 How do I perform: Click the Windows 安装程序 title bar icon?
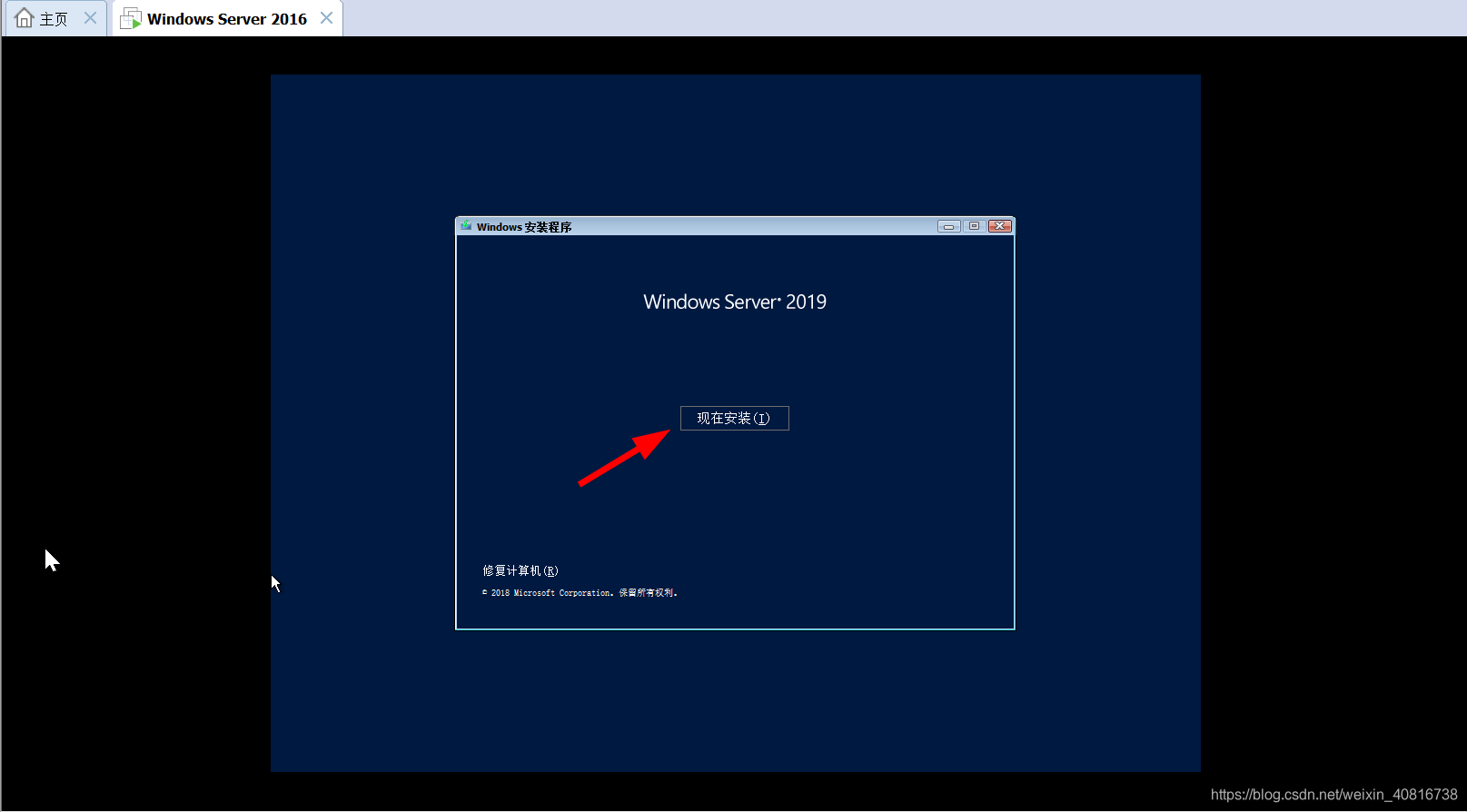[x=466, y=226]
